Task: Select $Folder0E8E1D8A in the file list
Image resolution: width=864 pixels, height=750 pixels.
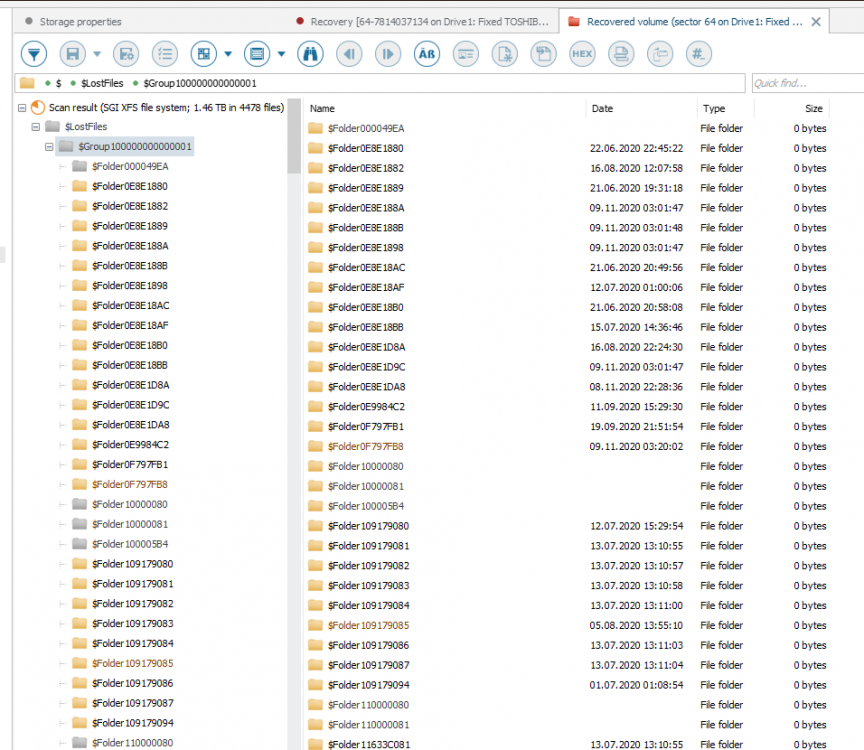Action: click(366, 347)
